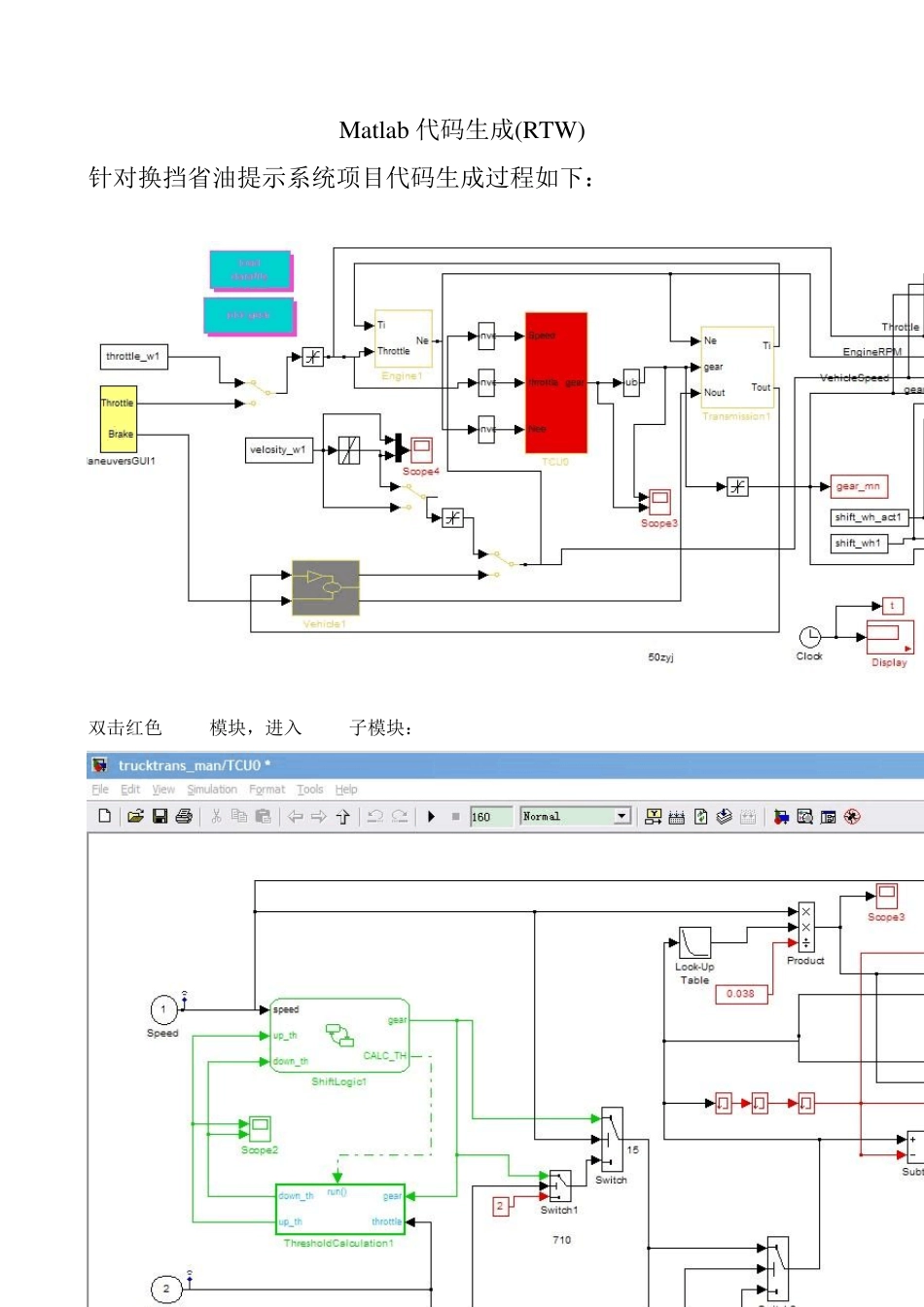
Task: Select the yellow ManeuversGUI1 Throttle/Brake block
Action: (118, 418)
